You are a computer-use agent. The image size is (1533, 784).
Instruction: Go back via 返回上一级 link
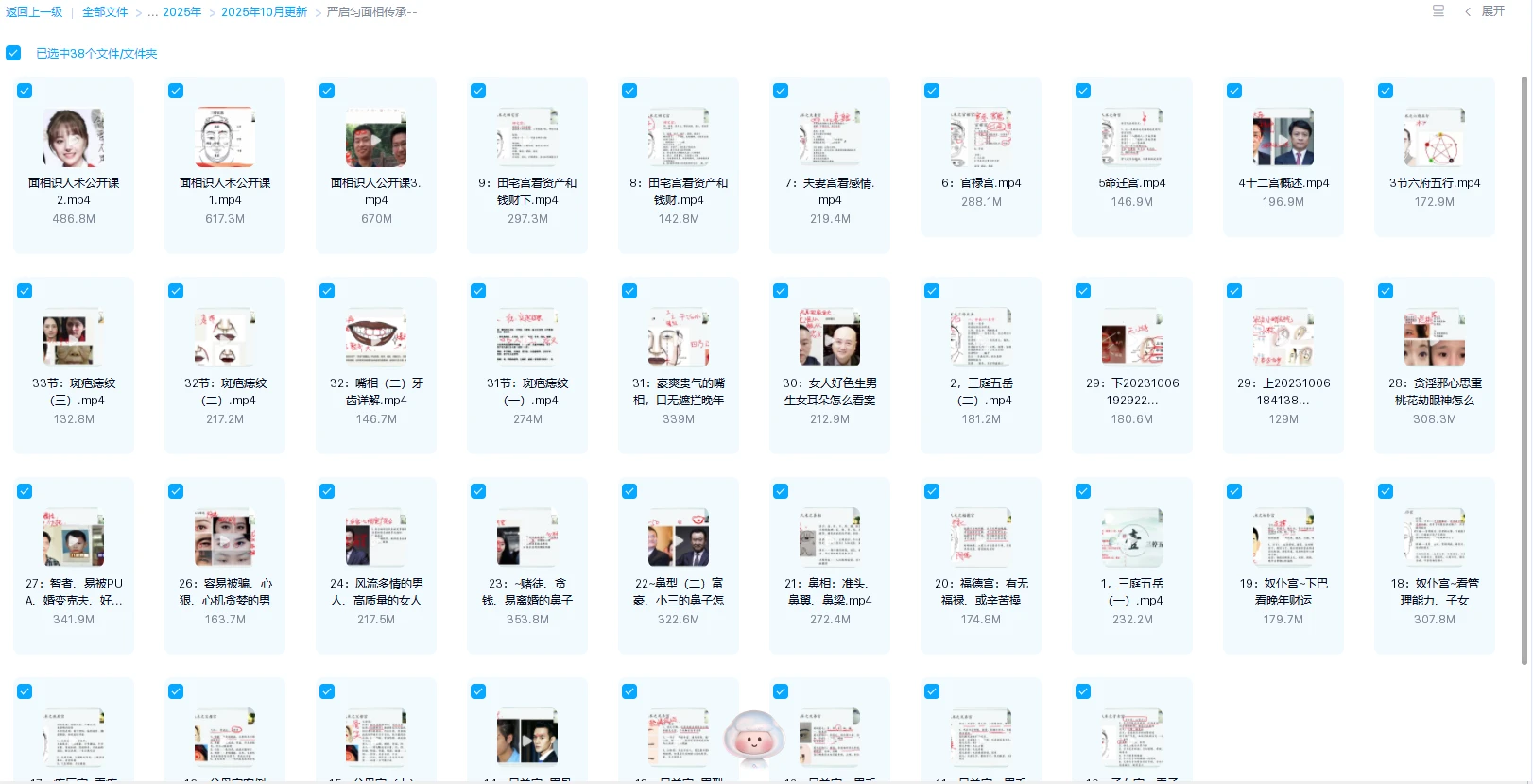point(34,12)
